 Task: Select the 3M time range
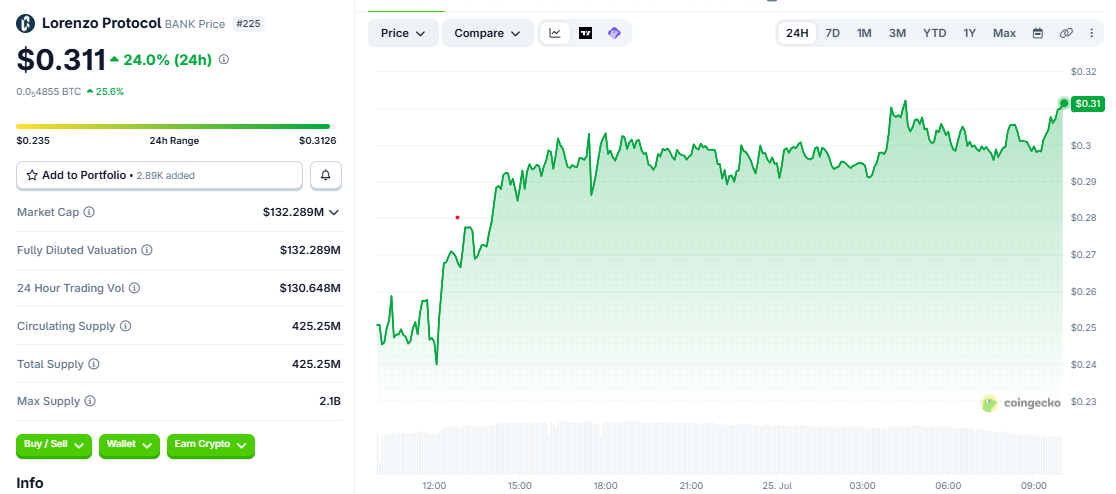[897, 33]
